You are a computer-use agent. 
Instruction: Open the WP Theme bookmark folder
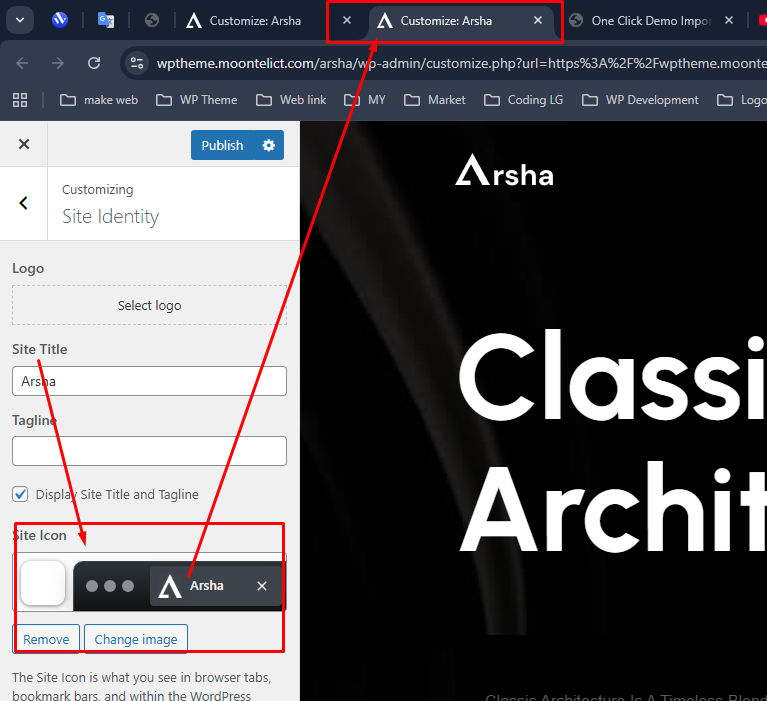pyautogui.click(x=197, y=100)
